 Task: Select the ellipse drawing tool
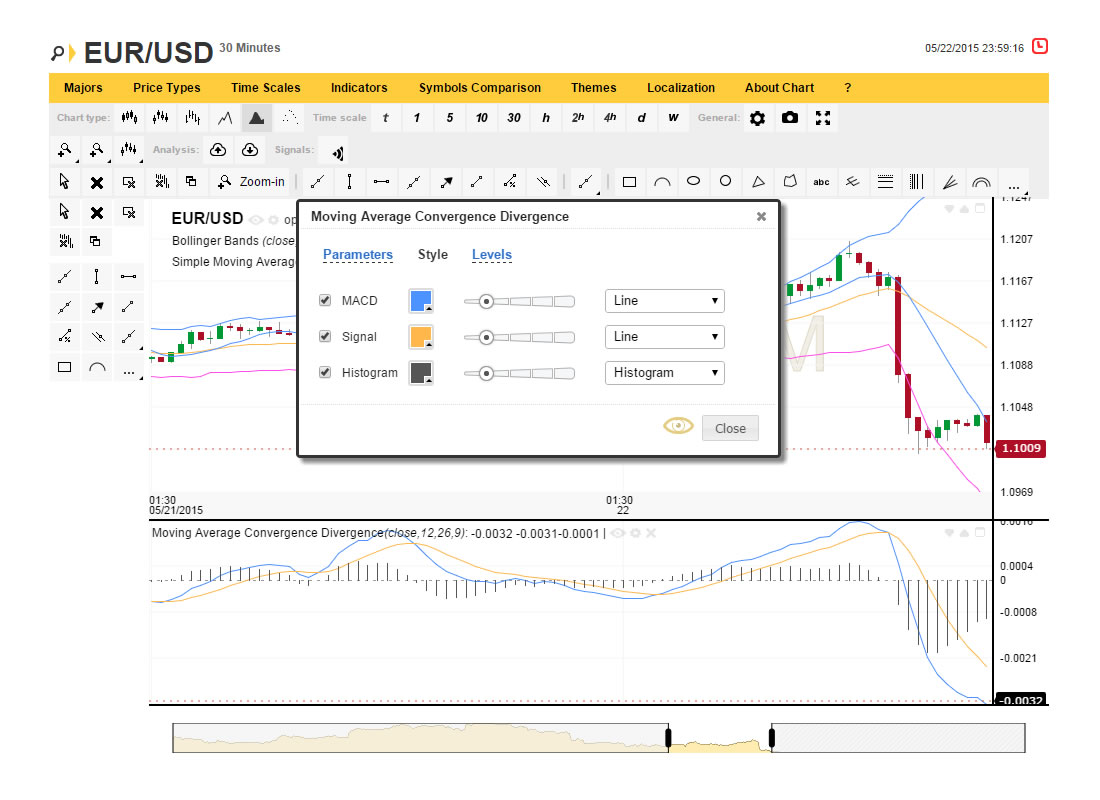(693, 182)
